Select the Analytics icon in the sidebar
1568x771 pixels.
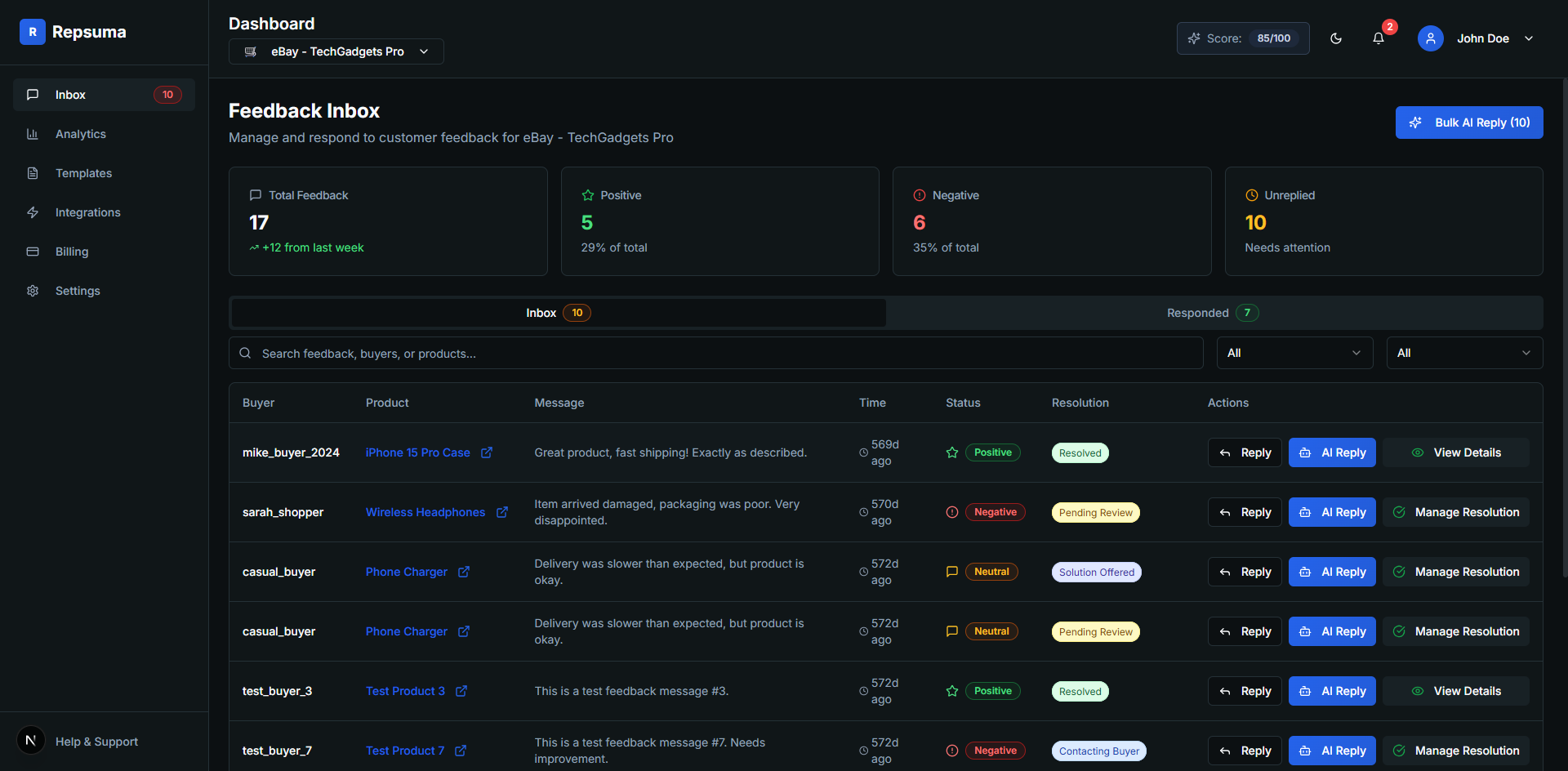coord(33,134)
